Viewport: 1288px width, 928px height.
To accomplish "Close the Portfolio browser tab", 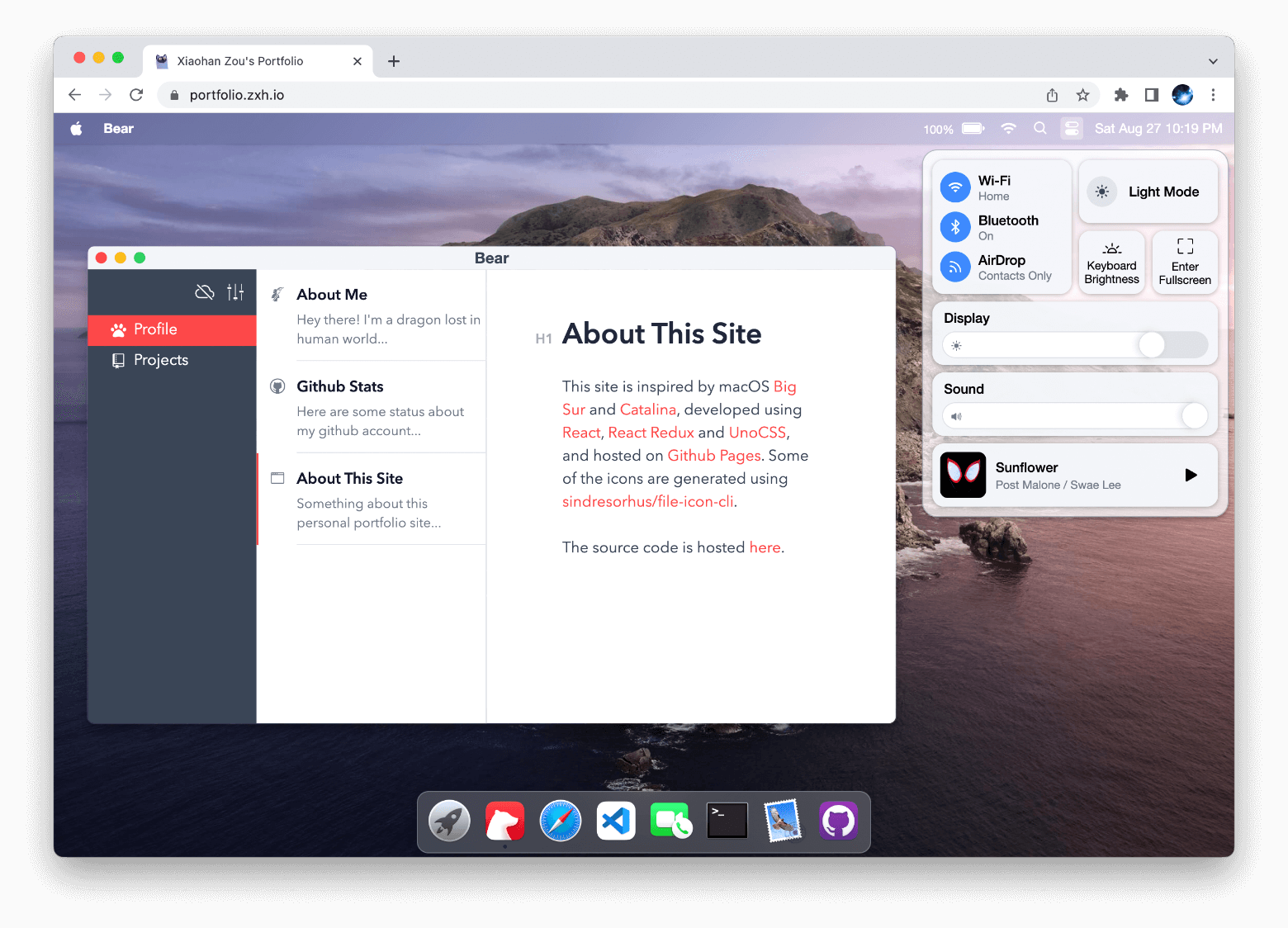I will [358, 61].
